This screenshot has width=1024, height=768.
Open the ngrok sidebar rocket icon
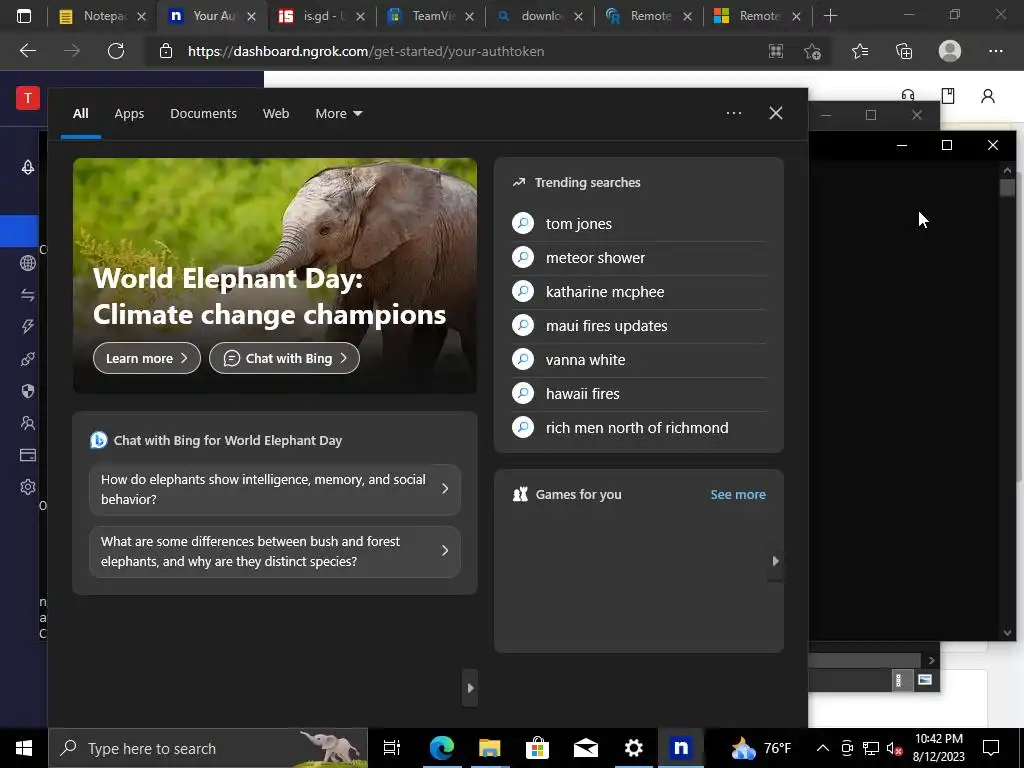click(27, 167)
